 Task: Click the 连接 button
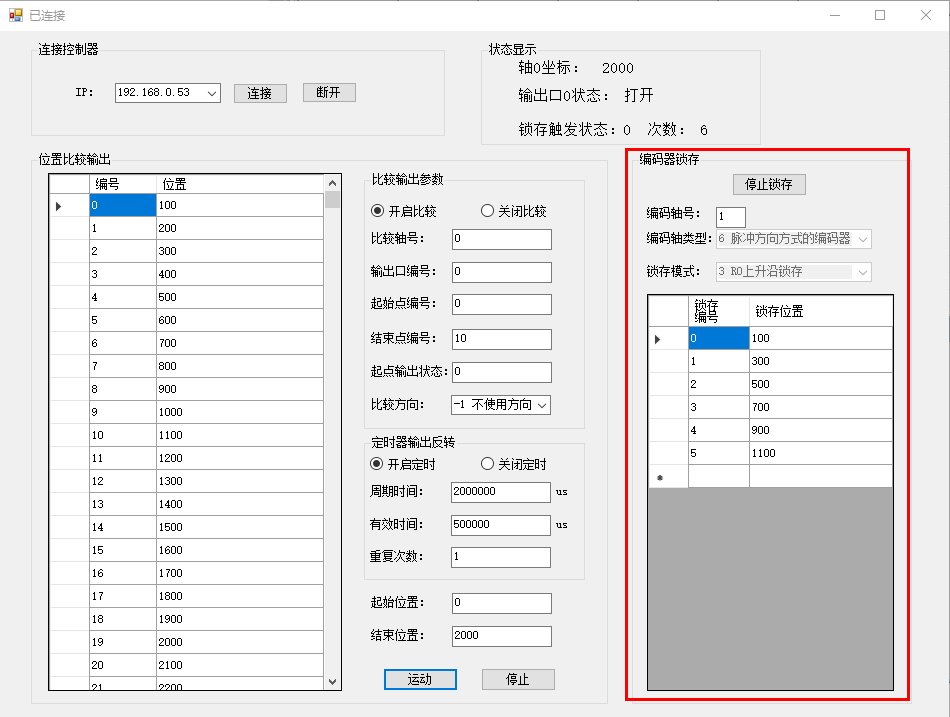click(x=260, y=93)
